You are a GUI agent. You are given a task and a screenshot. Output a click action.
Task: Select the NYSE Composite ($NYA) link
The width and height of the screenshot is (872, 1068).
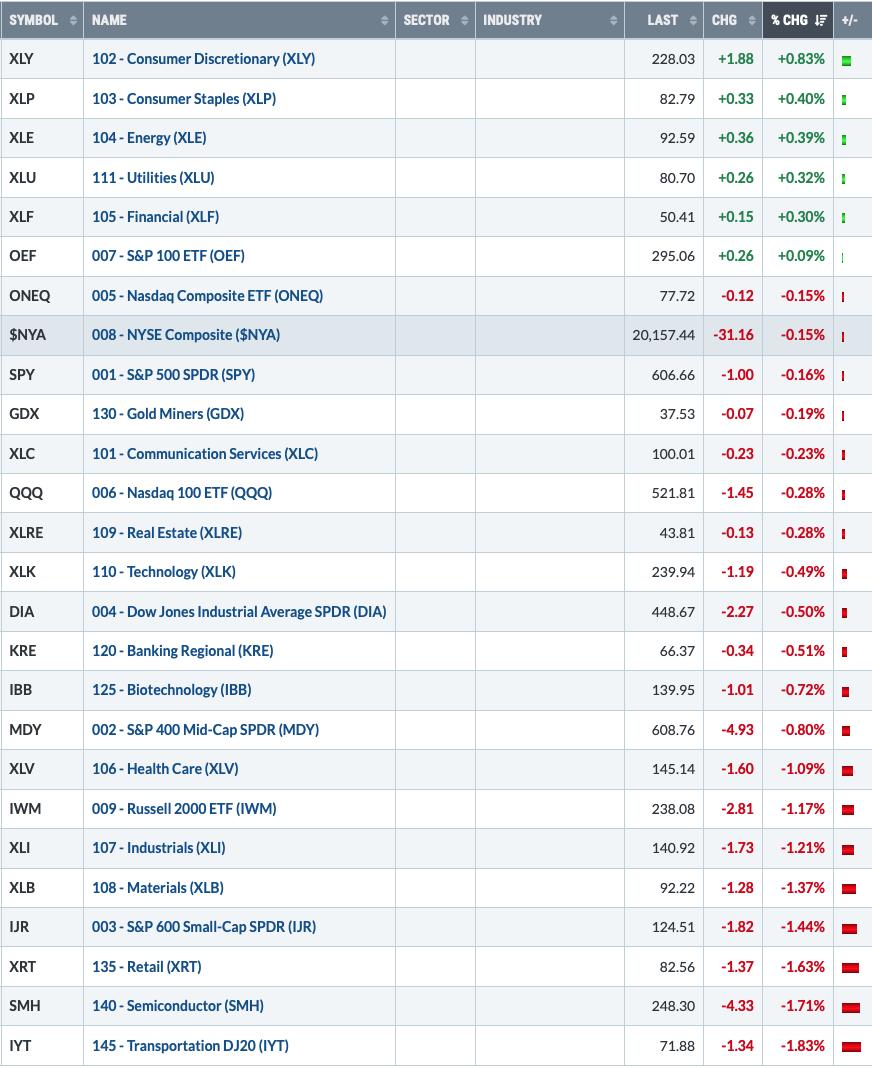coord(186,335)
